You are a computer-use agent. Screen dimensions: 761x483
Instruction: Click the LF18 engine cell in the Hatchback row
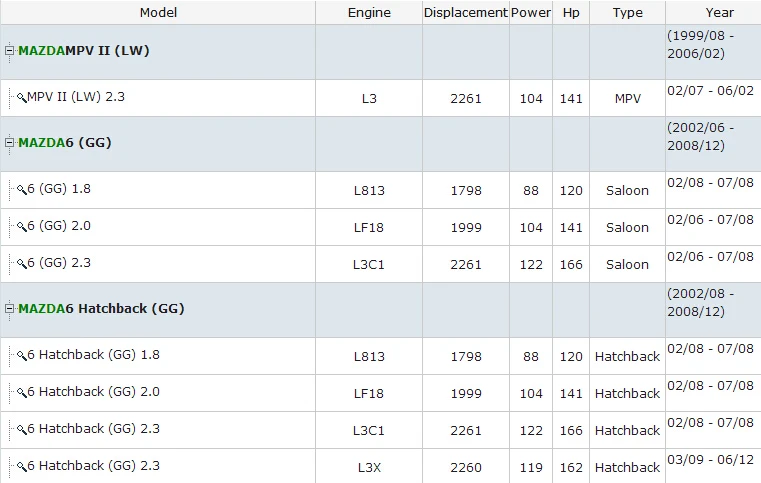click(369, 393)
